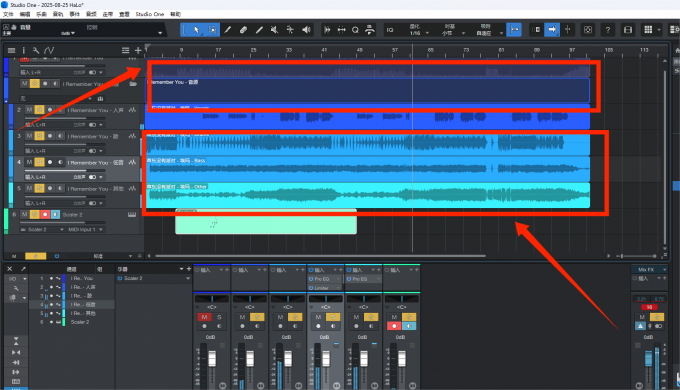
Task: Click the target icon in the top toolbar
Action: tap(588, 29)
